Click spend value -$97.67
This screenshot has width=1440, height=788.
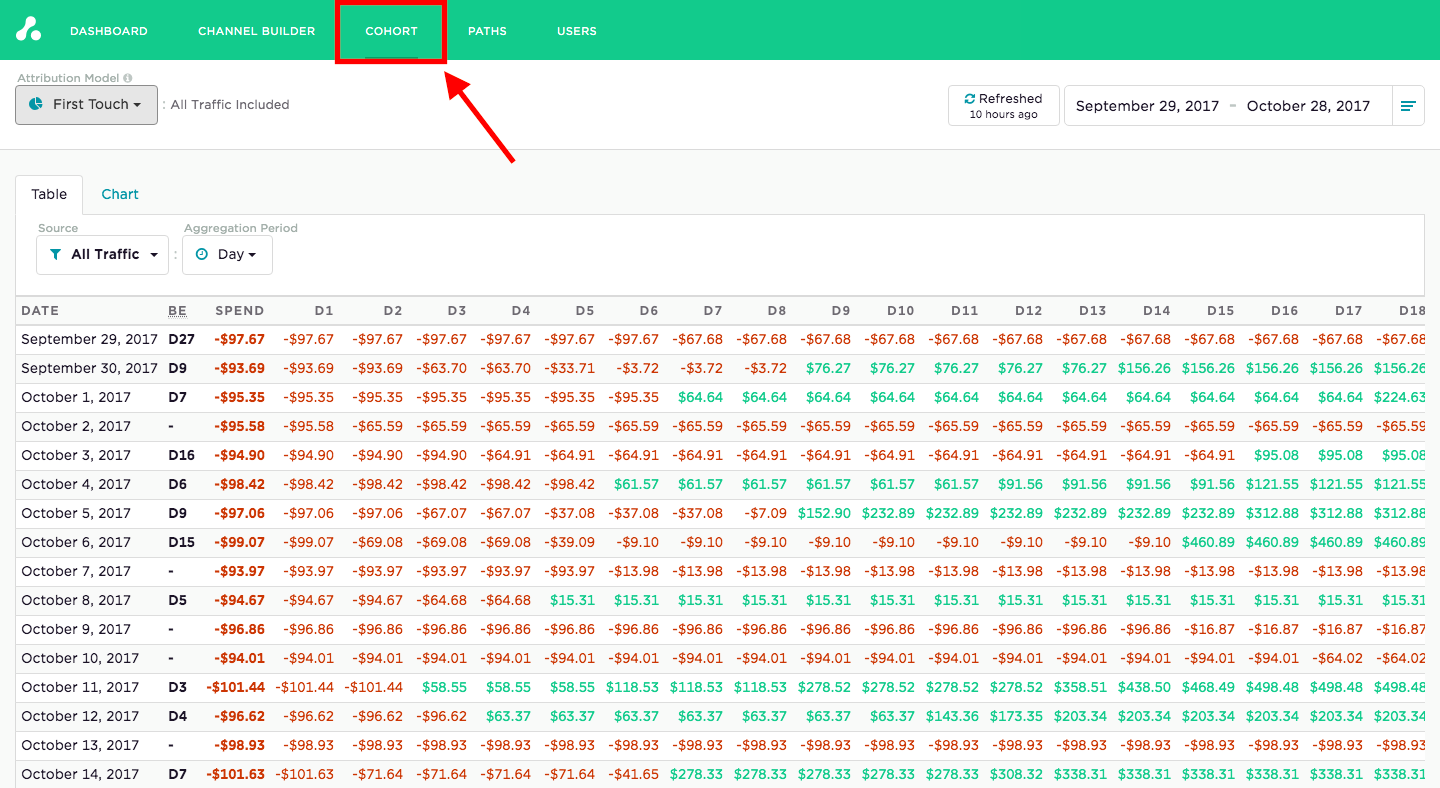tap(240, 339)
